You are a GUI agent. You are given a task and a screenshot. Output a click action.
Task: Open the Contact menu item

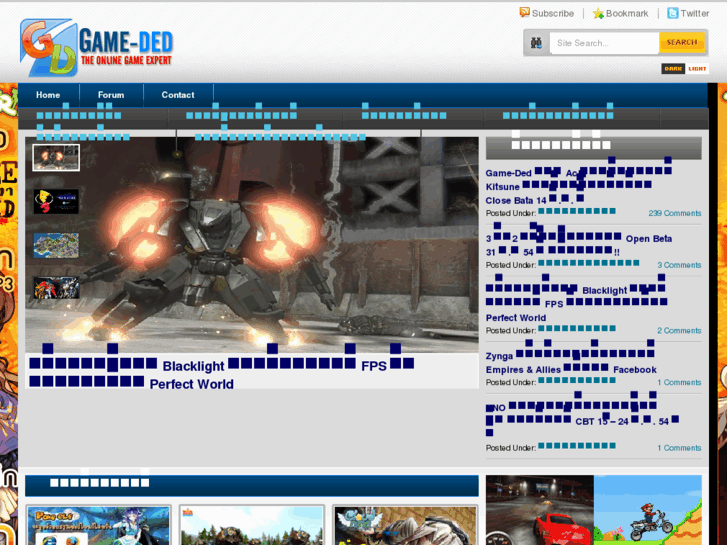(178, 95)
